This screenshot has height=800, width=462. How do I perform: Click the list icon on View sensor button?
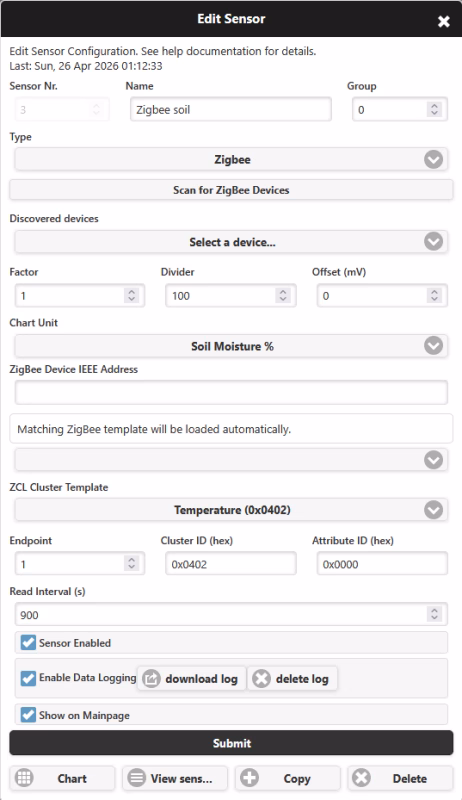tap(137, 778)
